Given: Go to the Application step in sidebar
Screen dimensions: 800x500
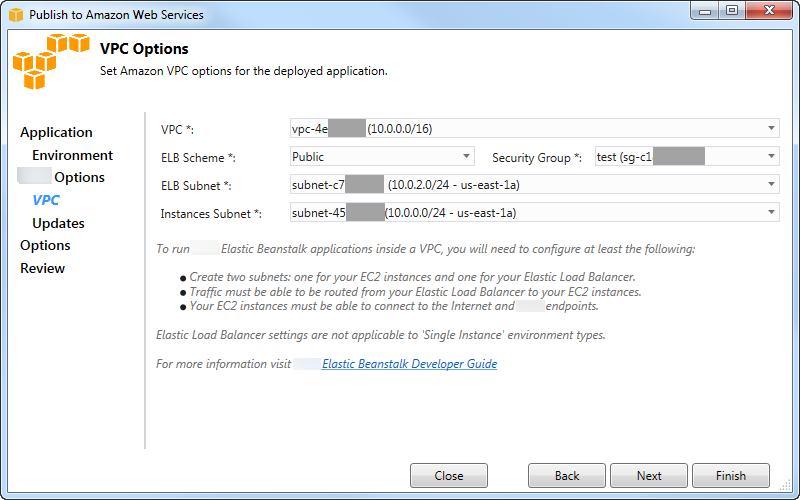Looking at the screenshot, I should pyautogui.click(x=56, y=132).
